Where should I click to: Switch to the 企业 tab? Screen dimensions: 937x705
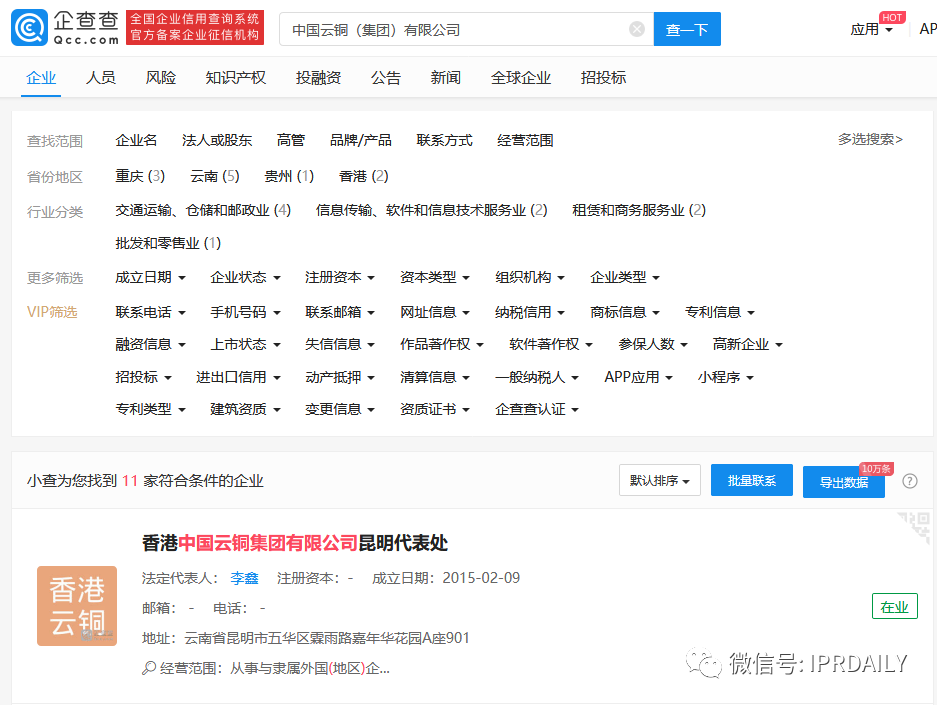coord(41,78)
